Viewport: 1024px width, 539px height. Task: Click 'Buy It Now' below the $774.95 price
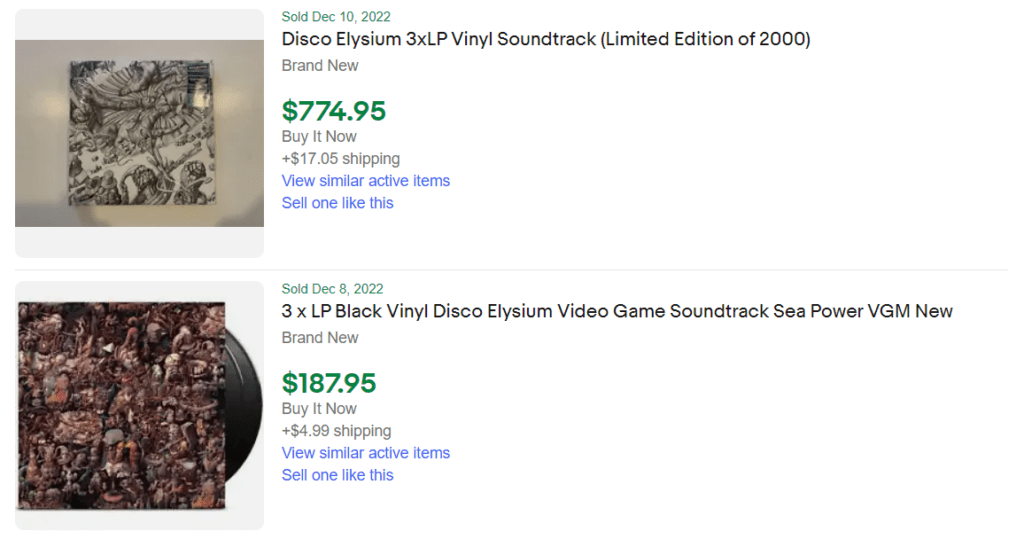pyautogui.click(x=319, y=137)
